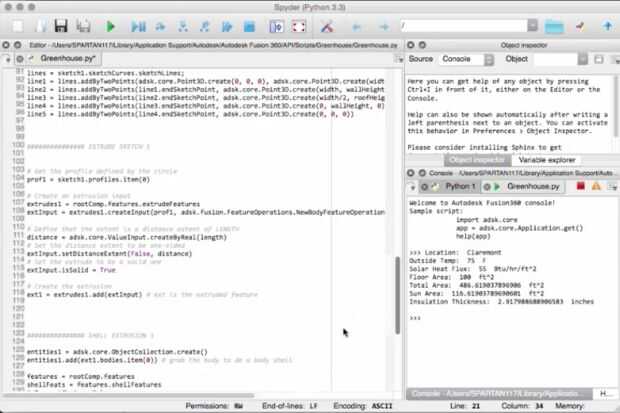The width and height of the screenshot is (620, 413).
Task: Toggle fullscreen mode toolbar icon
Action: (x=299, y=27)
